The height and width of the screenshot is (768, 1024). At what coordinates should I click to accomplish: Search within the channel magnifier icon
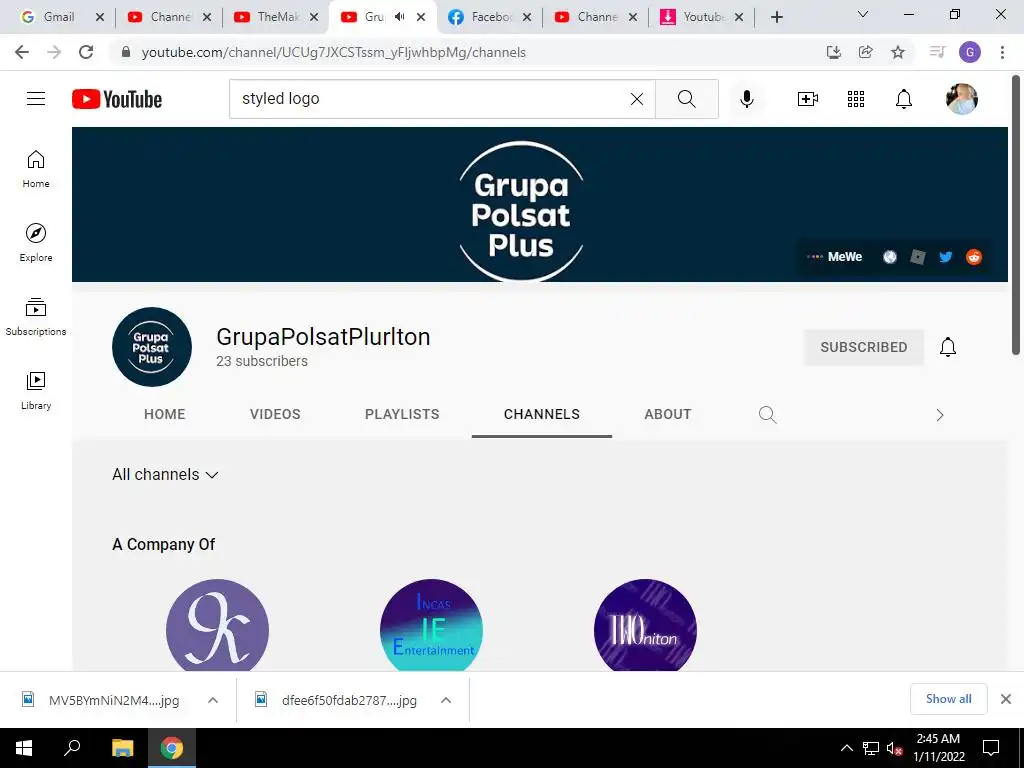pyautogui.click(x=768, y=415)
